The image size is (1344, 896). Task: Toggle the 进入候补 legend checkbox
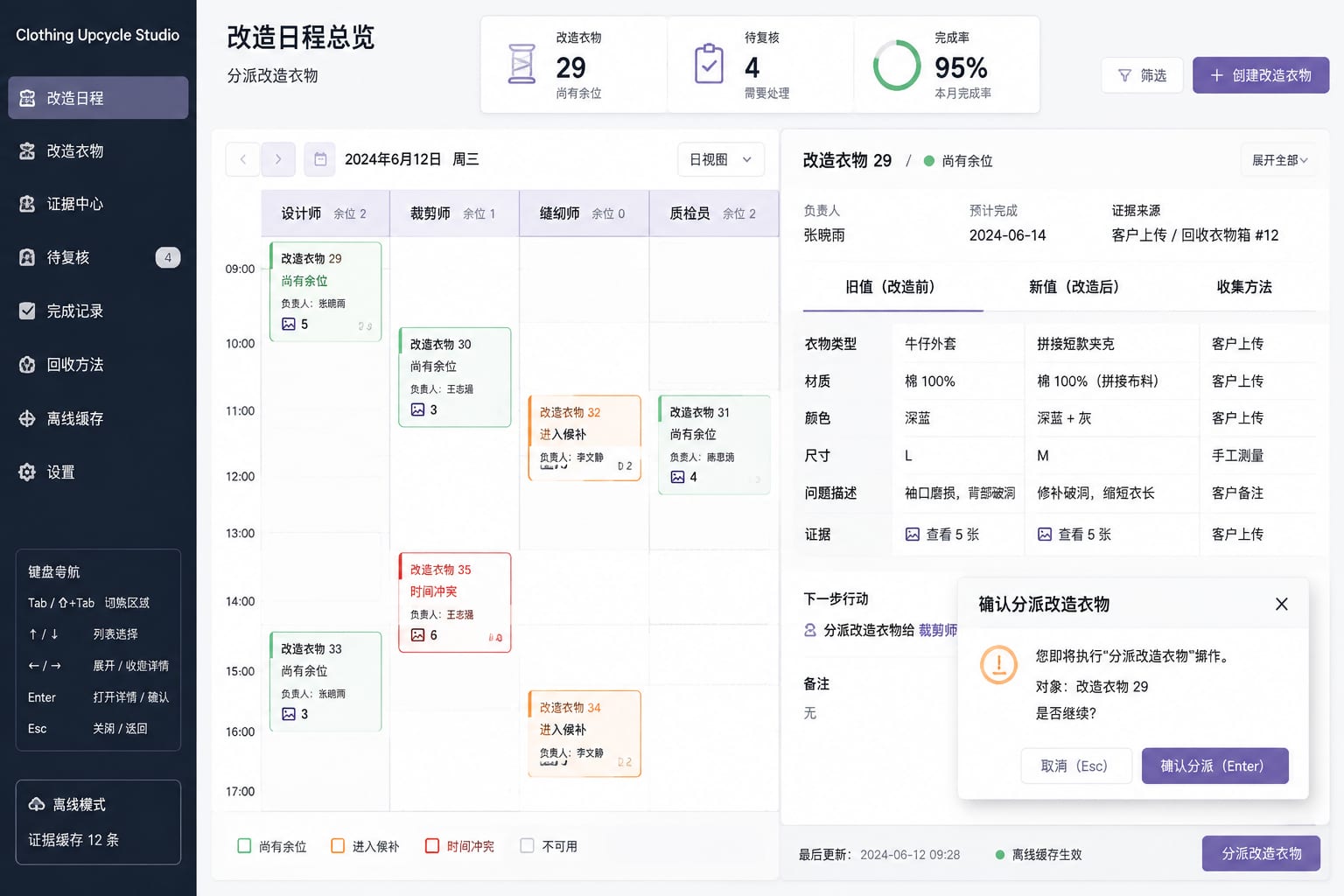[x=338, y=845]
